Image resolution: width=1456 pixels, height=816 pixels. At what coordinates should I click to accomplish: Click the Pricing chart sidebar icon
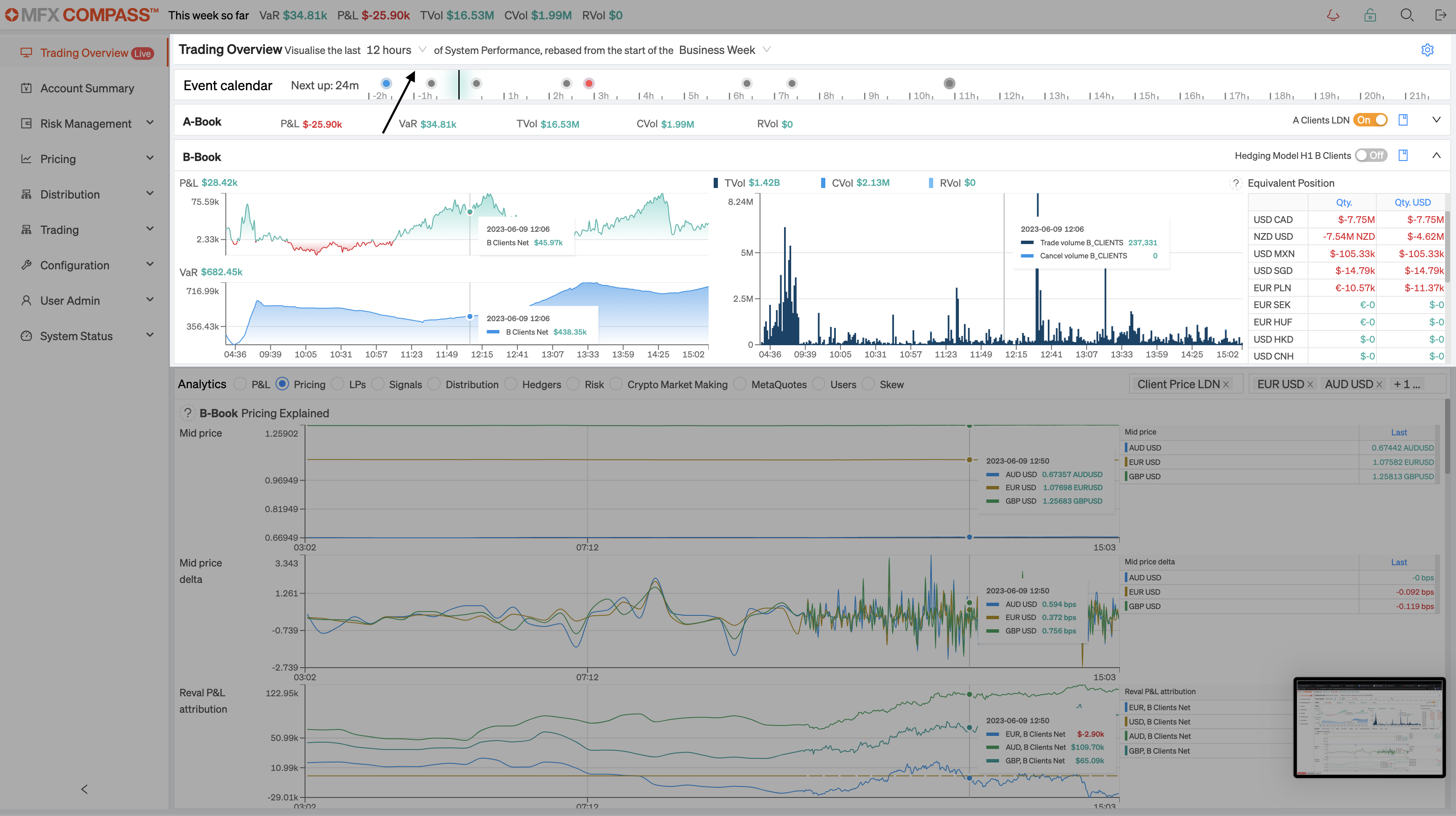(x=26, y=159)
